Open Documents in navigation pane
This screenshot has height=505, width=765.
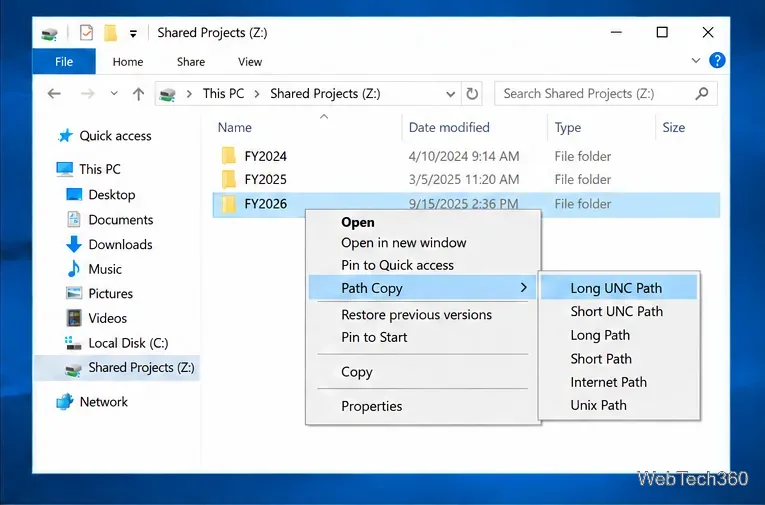point(121,220)
